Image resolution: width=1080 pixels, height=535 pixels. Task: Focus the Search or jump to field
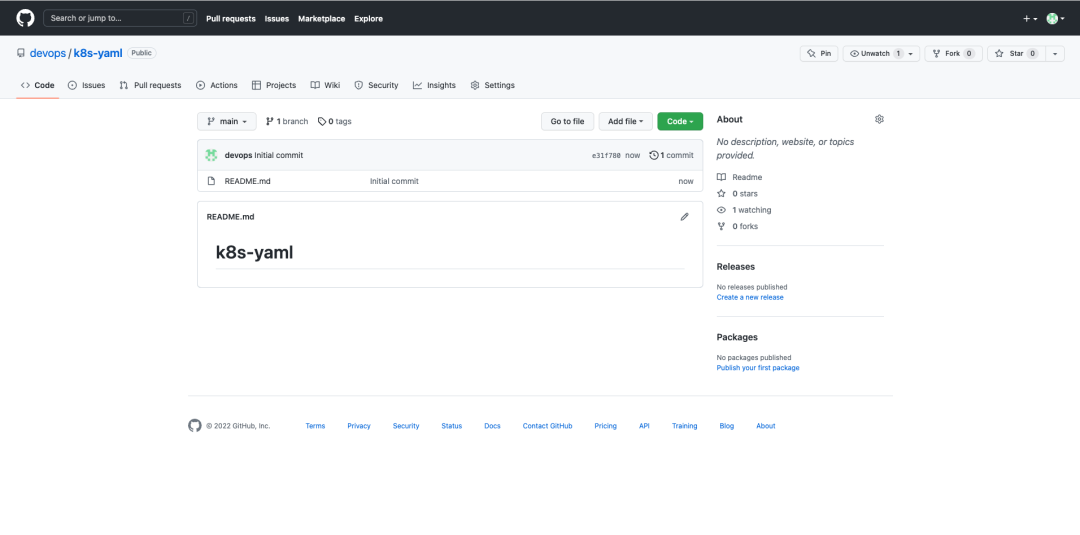point(120,18)
